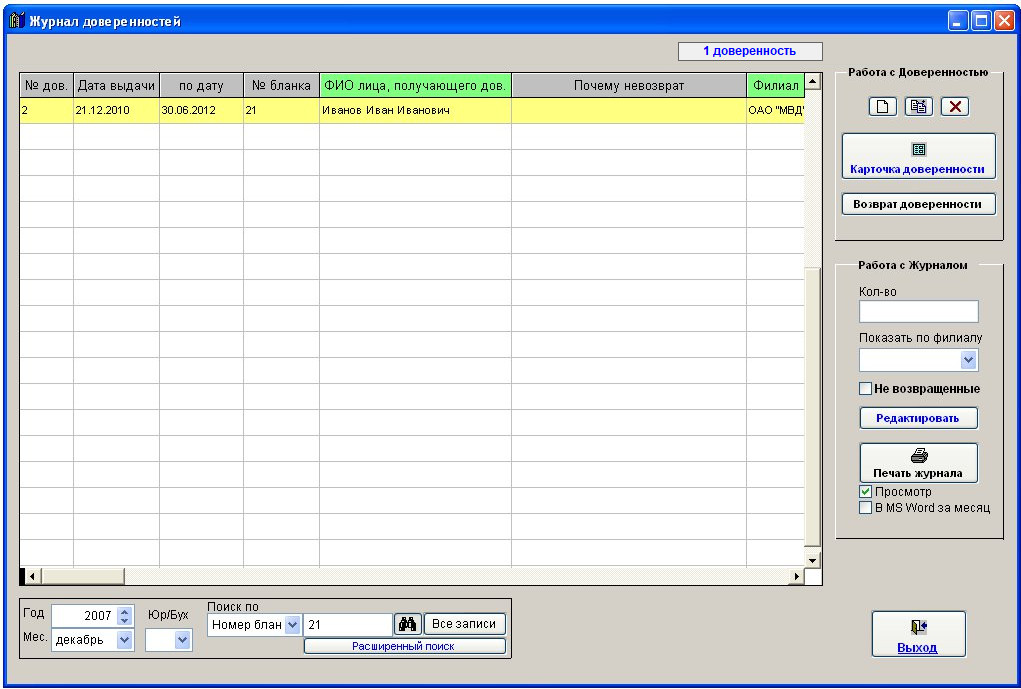The height and width of the screenshot is (689, 1021).
Task: Open the Юр/Бух dropdown
Action: click(x=182, y=640)
